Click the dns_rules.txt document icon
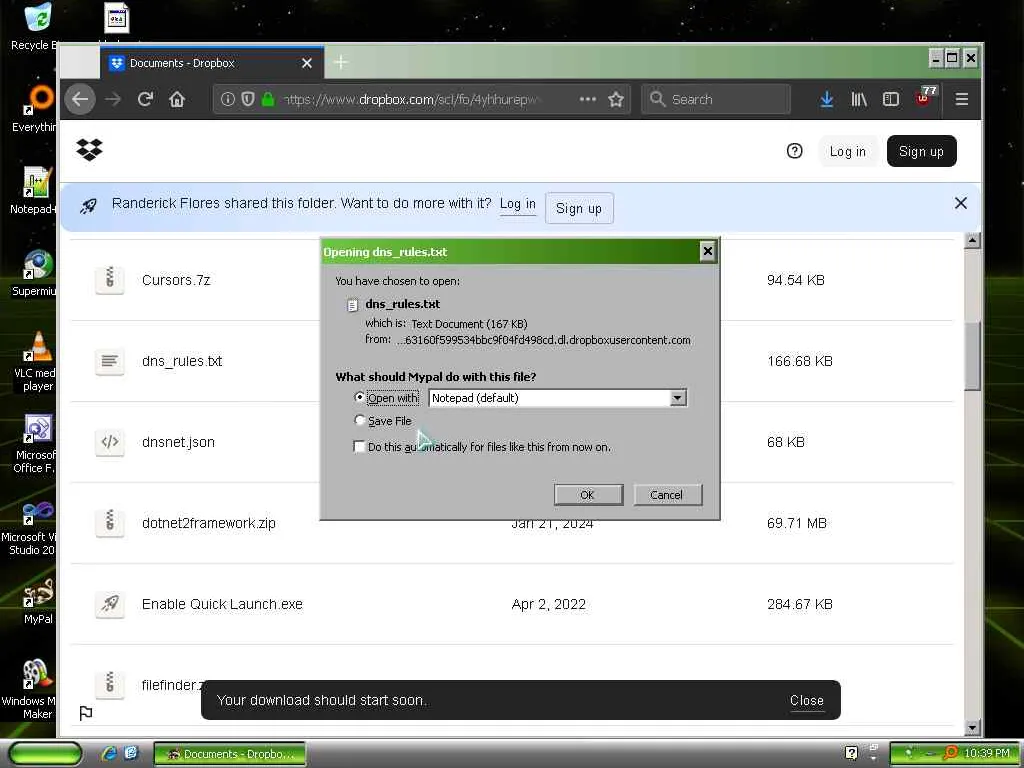 pyautogui.click(x=110, y=360)
